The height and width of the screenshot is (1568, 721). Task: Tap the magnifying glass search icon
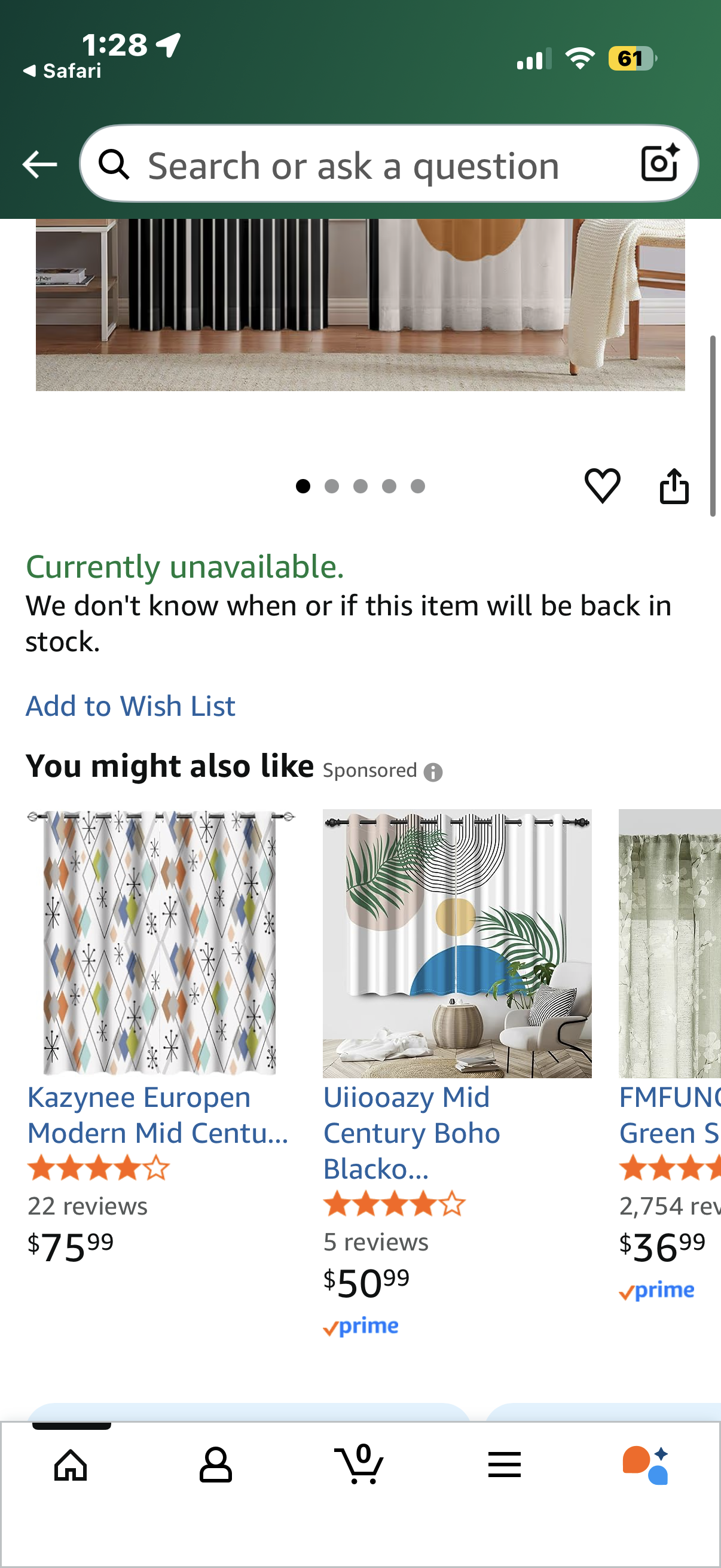click(115, 164)
